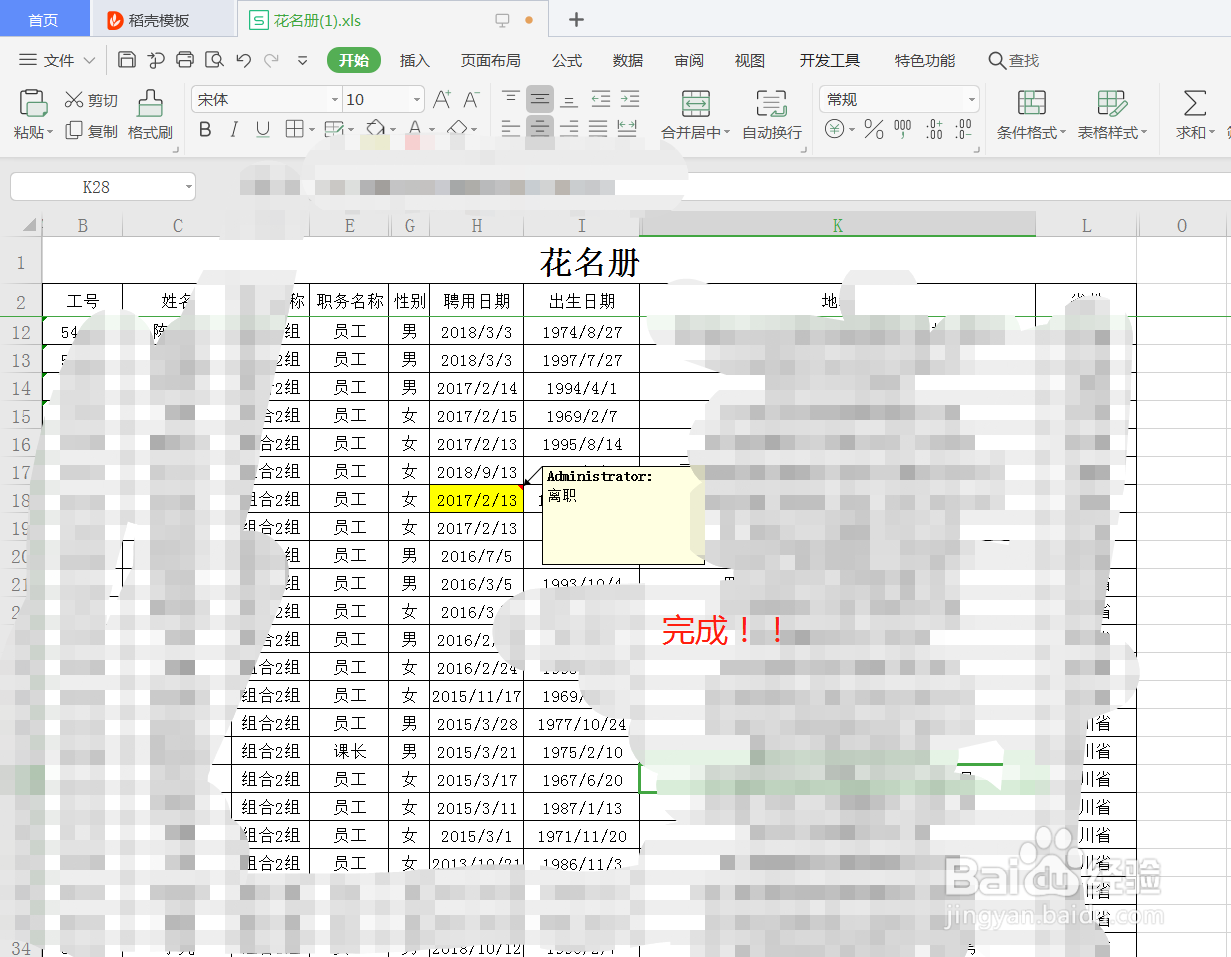Copy selection with 复制
This screenshot has height=957, width=1231.
click(91, 131)
